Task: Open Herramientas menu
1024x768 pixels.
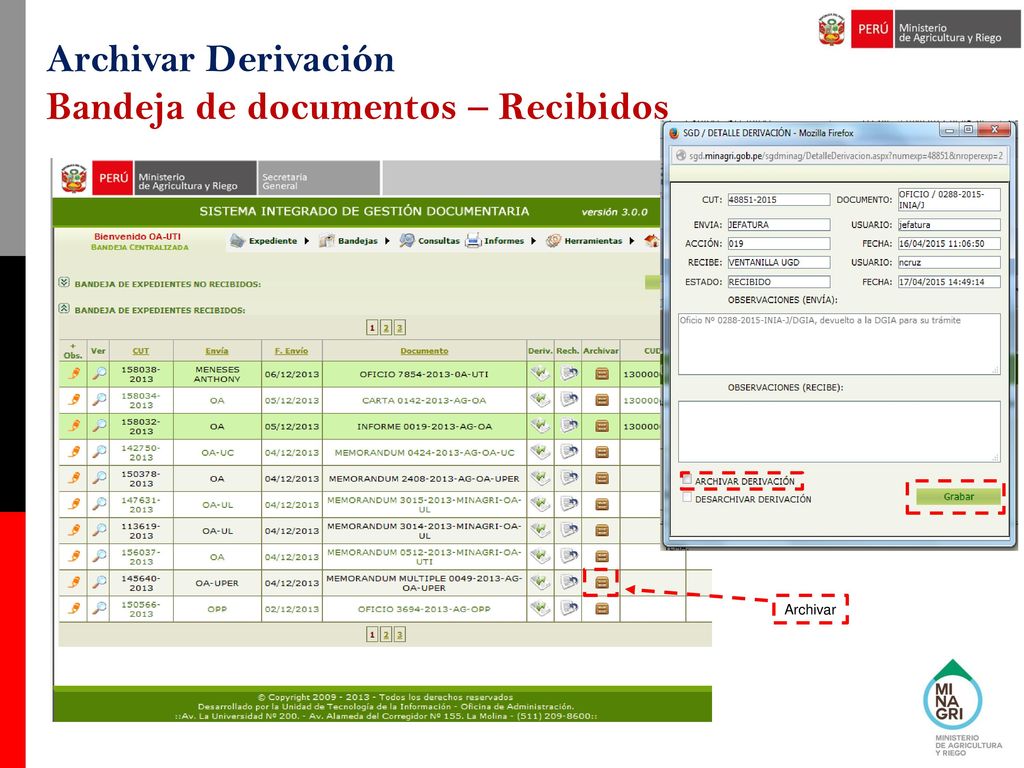Action: (591, 241)
